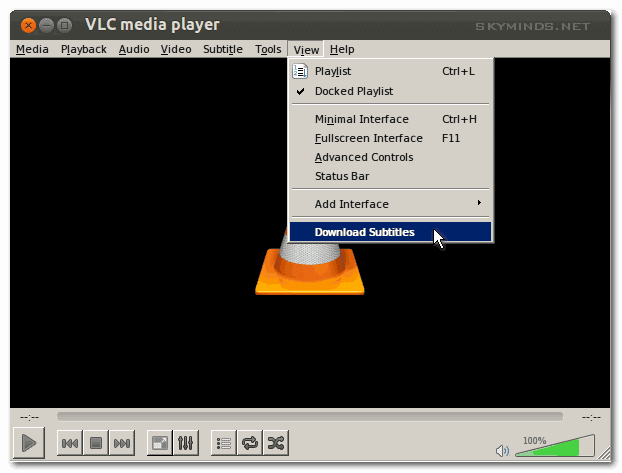Open the Help menu
Screen dimensions: 622x473
coord(342,49)
